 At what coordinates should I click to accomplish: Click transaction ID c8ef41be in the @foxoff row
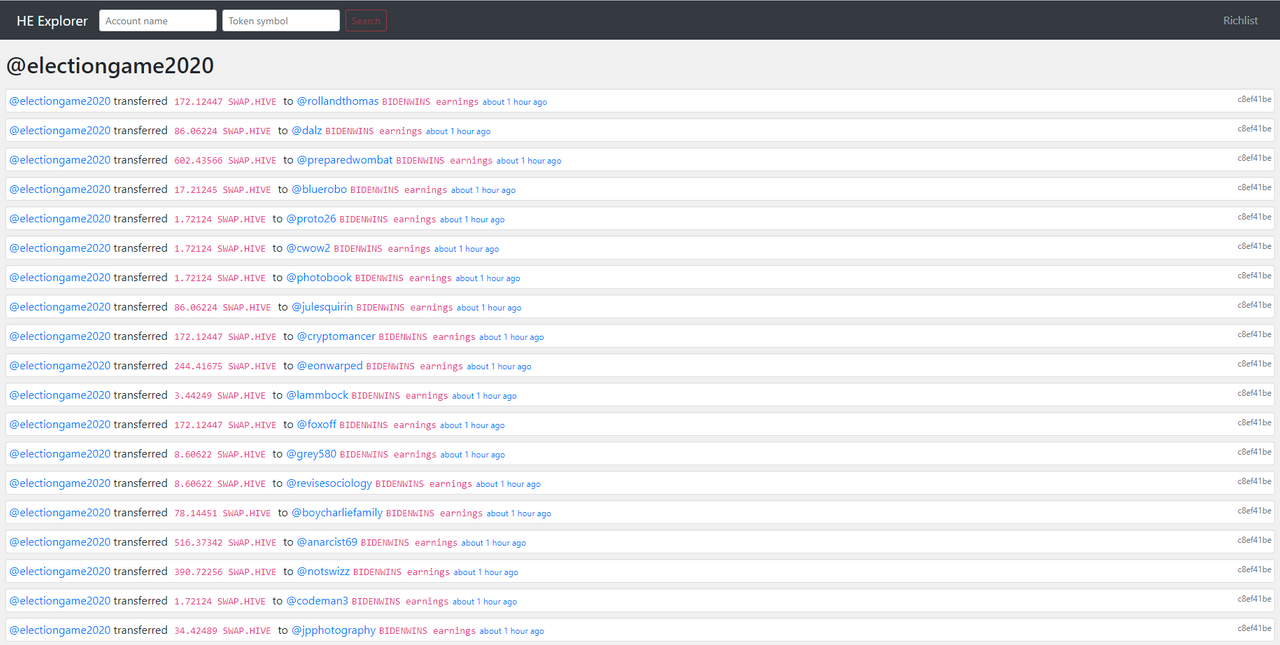(x=1254, y=422)
